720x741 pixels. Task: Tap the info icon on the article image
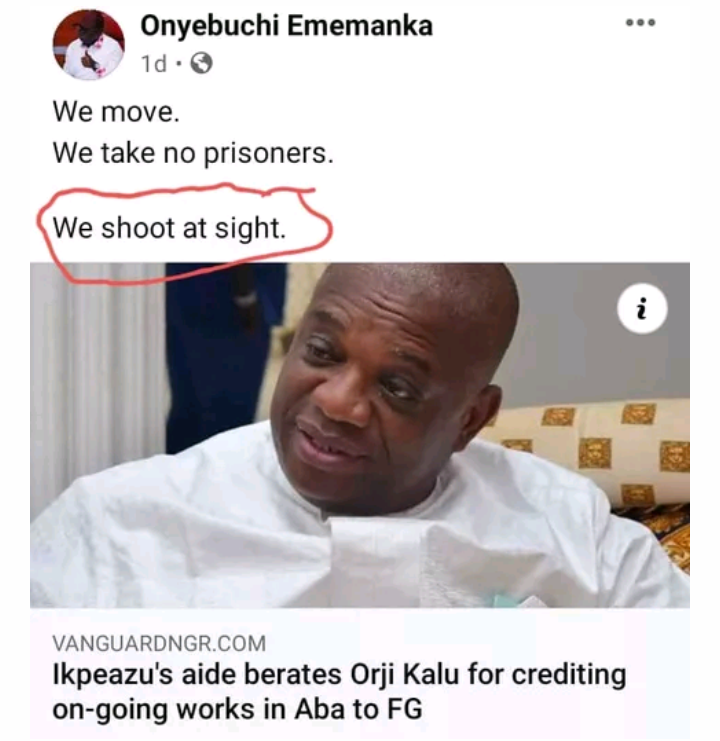[642, 312]
